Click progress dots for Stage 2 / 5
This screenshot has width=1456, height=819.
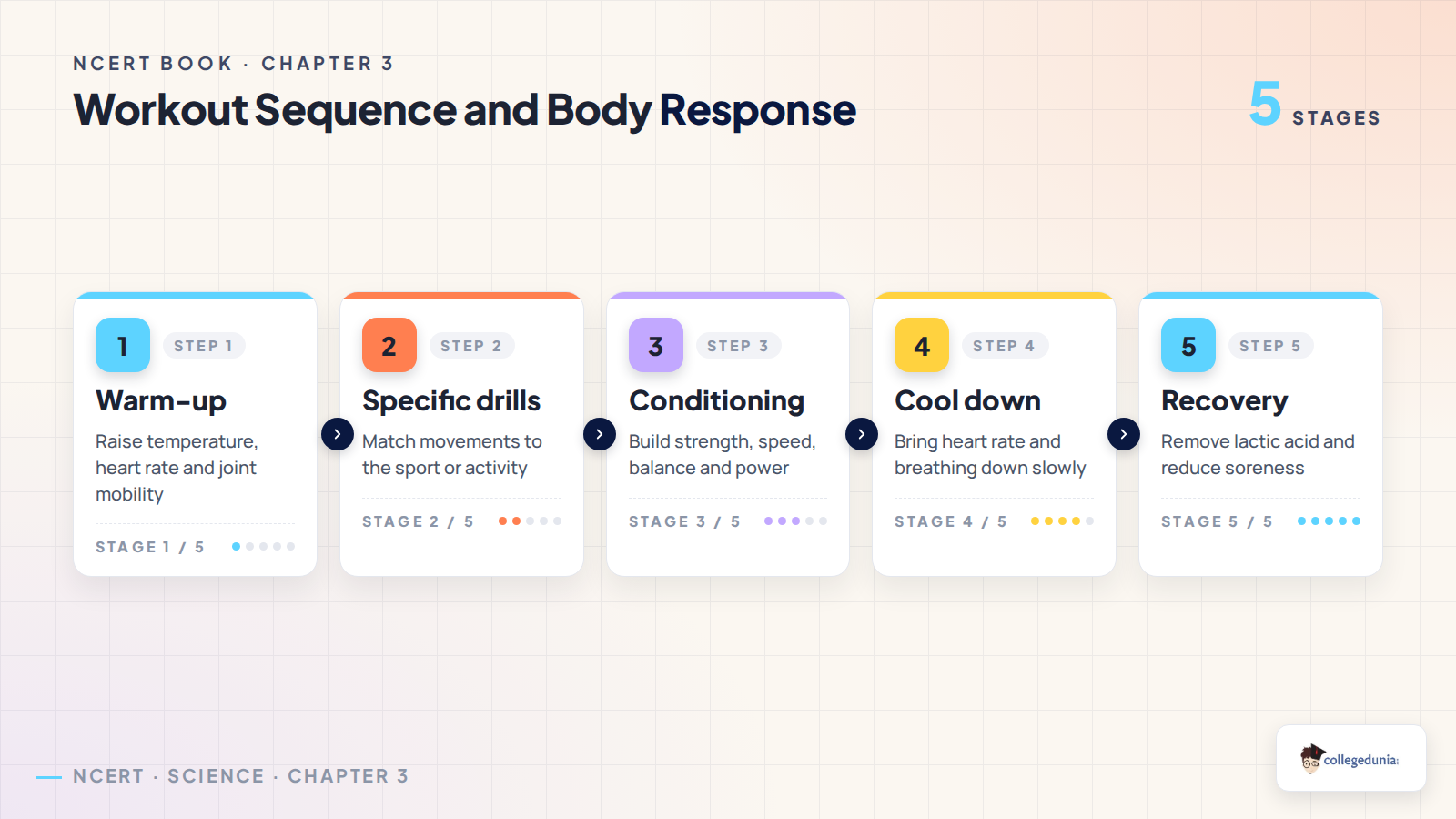tap(530, 521)
